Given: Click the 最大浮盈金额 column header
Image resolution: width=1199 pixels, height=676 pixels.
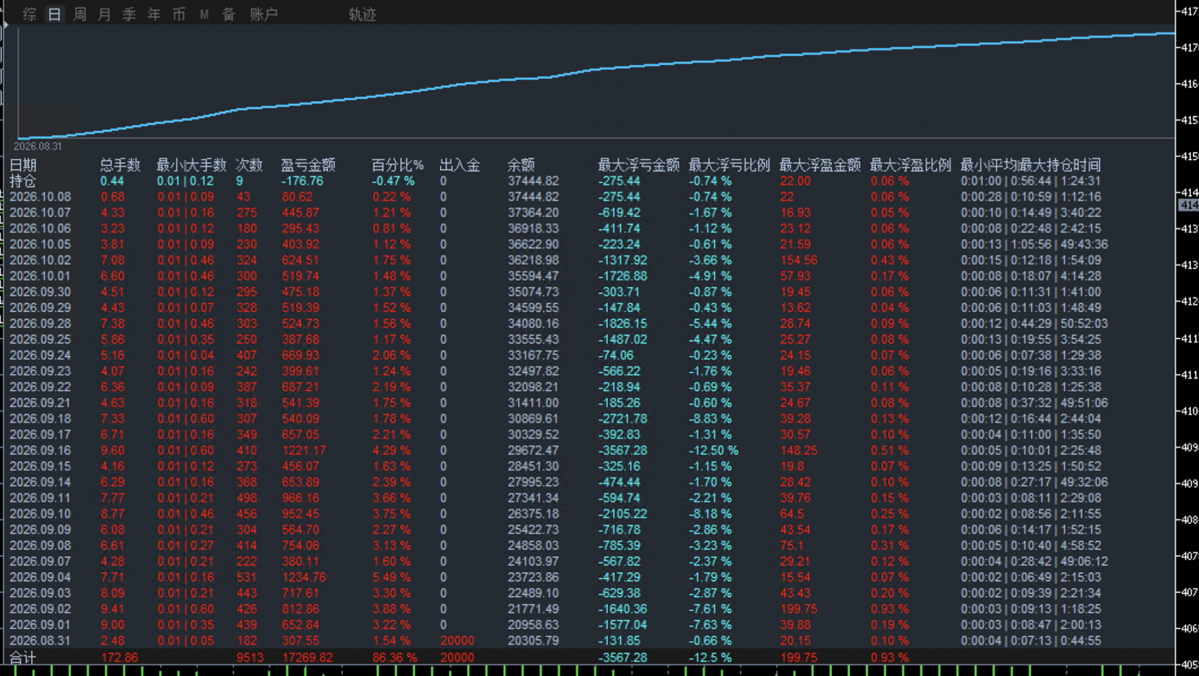Looking at the screenshot, I should (x=820, y=165).
